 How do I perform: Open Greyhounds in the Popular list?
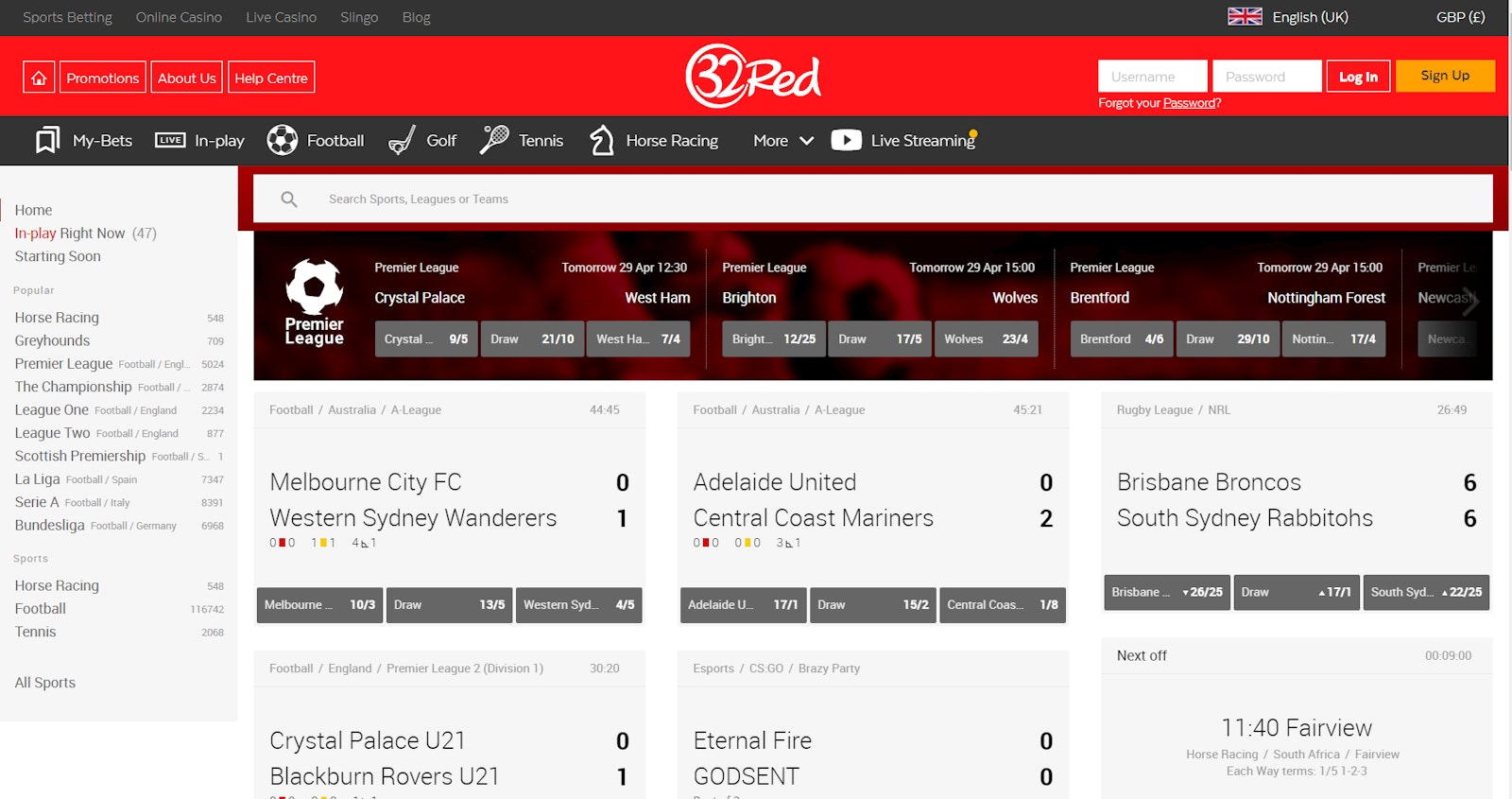(x=52, y=340)
